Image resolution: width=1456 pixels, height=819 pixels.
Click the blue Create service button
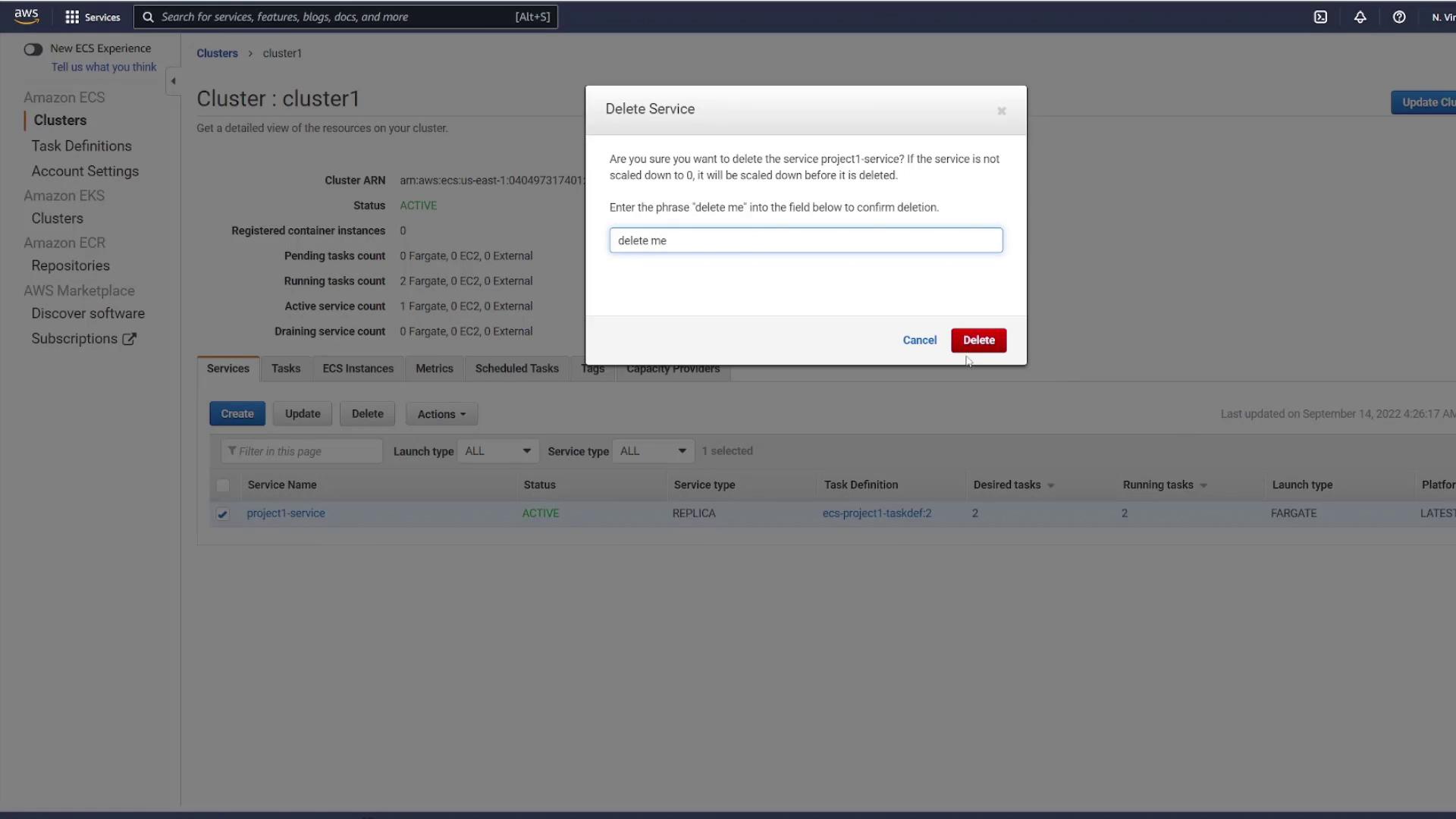237,414
